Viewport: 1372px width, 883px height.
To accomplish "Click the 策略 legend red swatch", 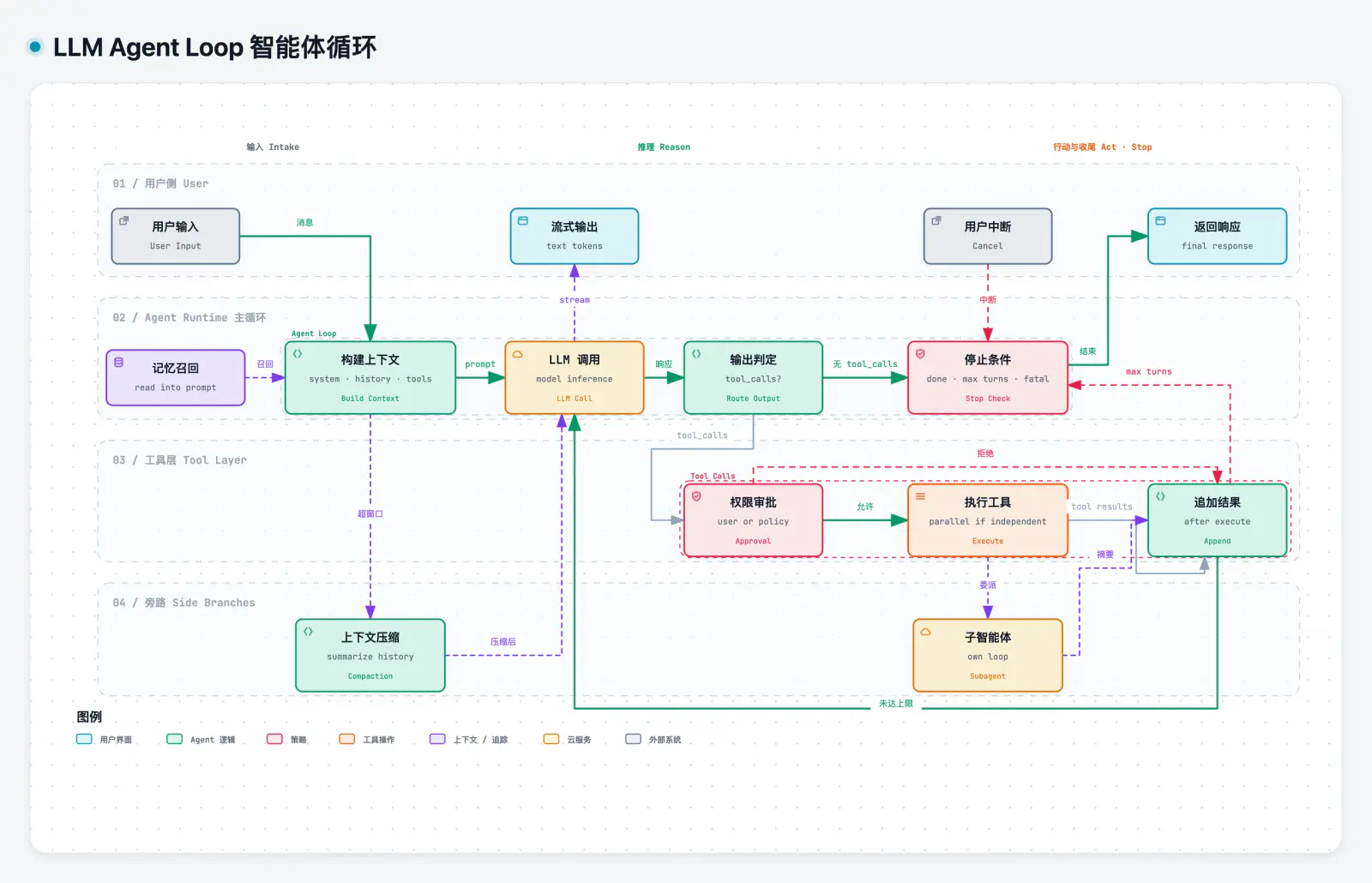I will click(274, 739).
